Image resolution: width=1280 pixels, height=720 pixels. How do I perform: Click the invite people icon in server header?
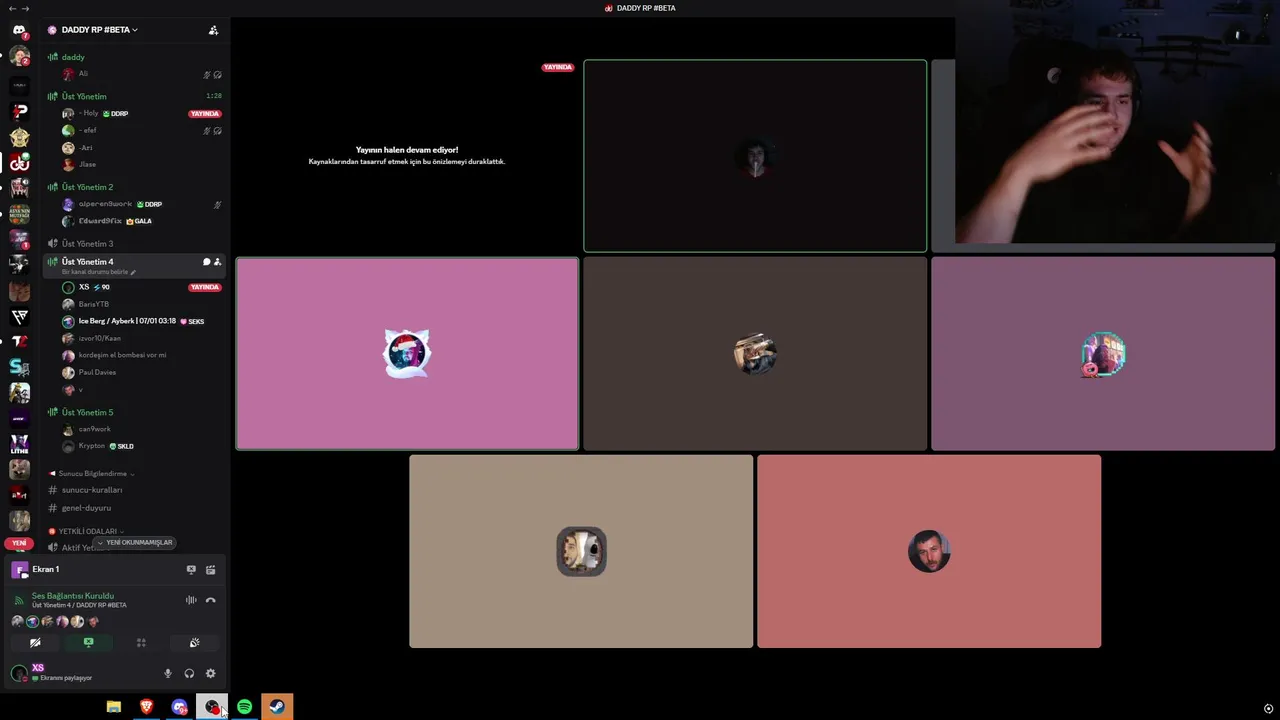213,30
